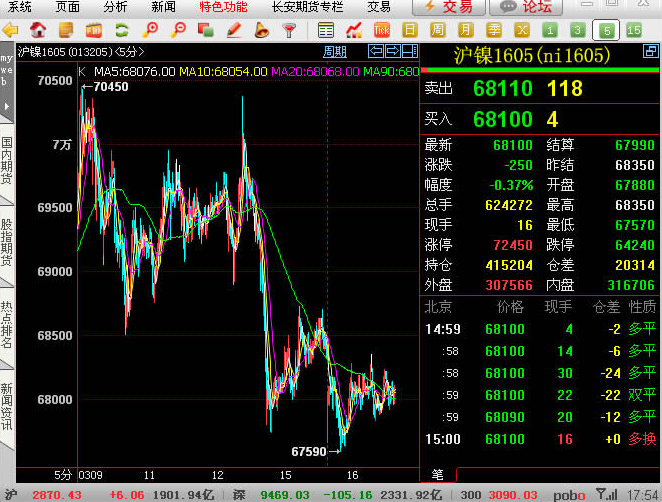Click the 交易 lightning button
Screen dimensions: 662x502
point(449,7)
